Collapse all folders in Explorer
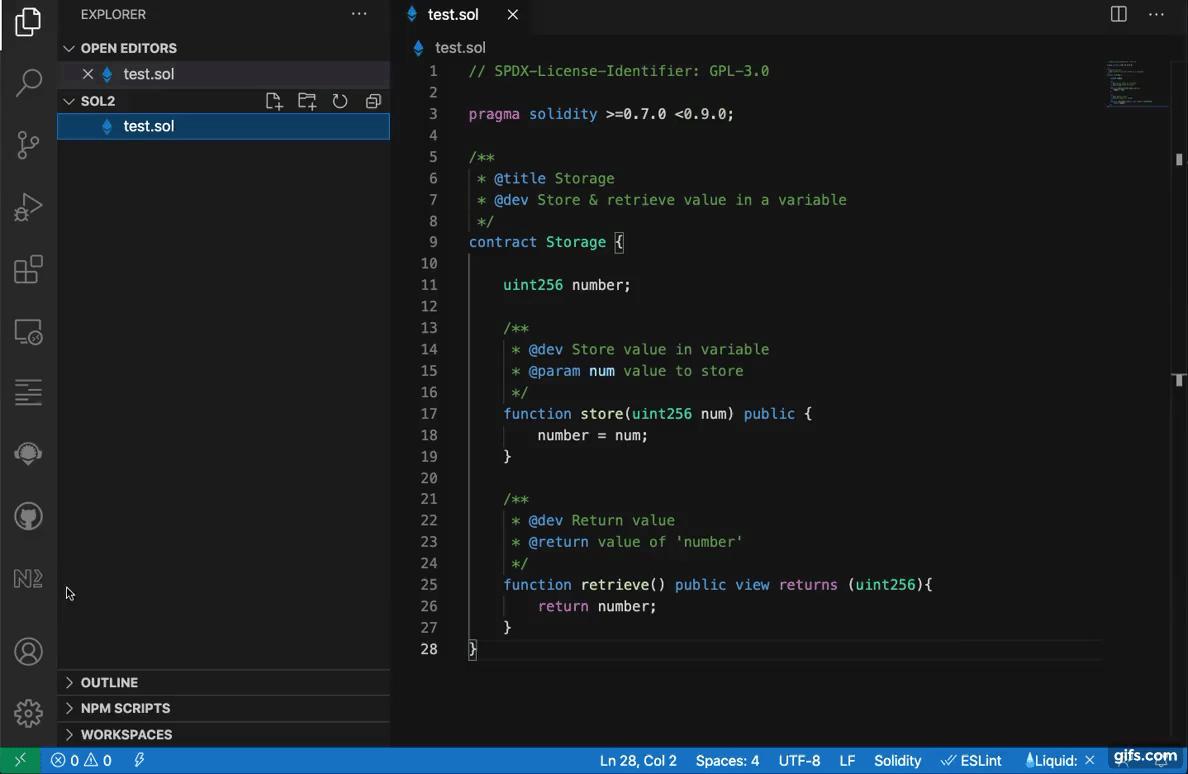The width and height of the screenshot is (1188, 774). point(373,101)
